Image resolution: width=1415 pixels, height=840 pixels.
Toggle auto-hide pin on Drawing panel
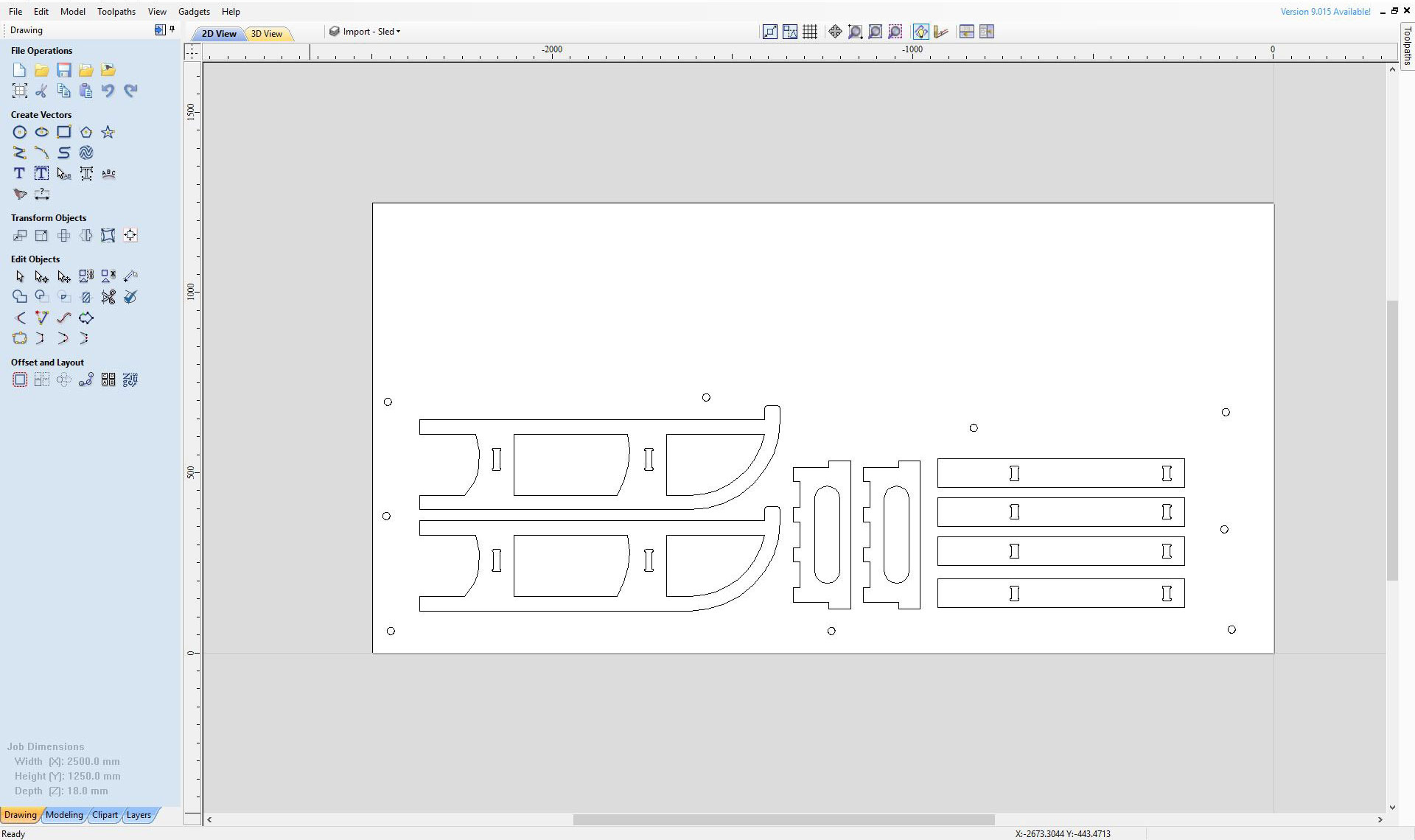(x=172, y=29)
